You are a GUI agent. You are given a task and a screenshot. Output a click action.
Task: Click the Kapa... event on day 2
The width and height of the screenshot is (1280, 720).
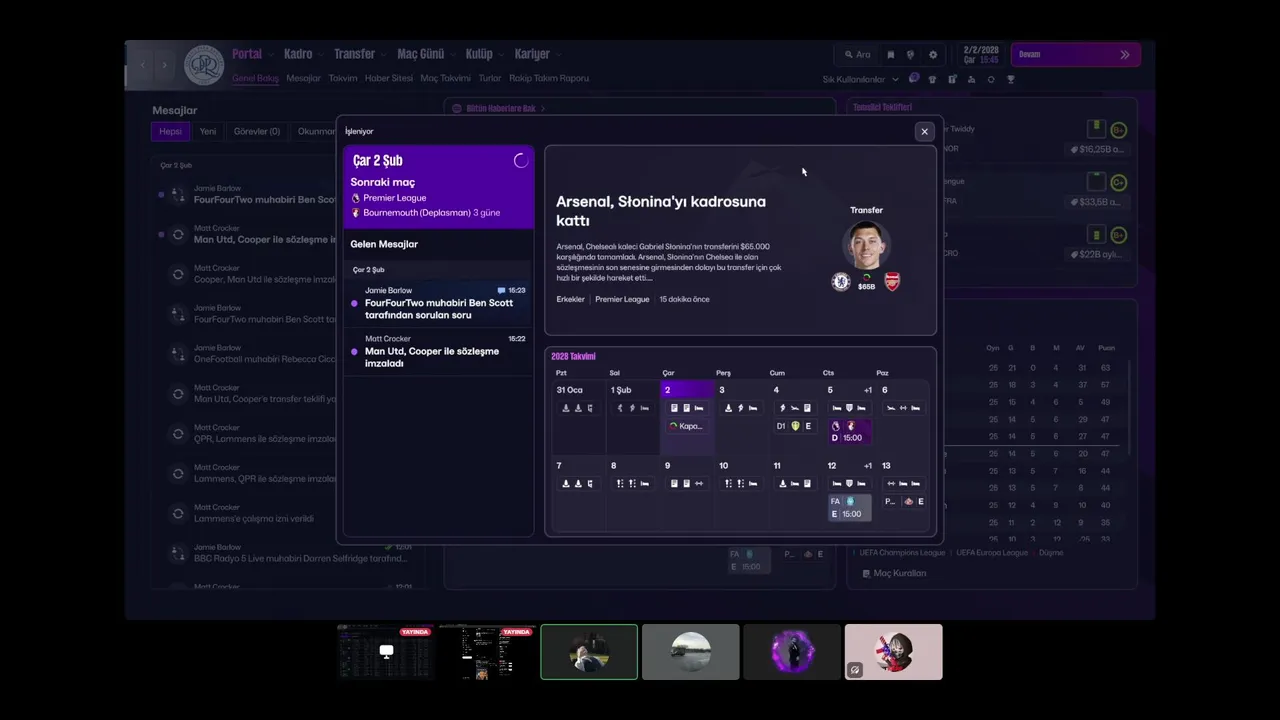coord(687,426)
